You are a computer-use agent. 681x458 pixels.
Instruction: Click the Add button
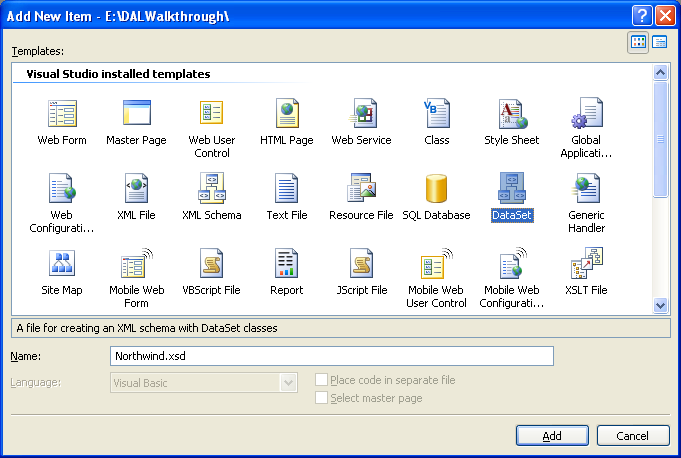(x=552, y=435)
